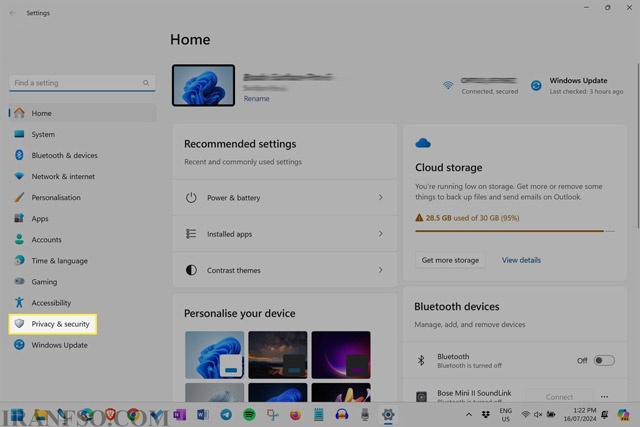Viewport: 640px width, 427px height.
Task: Open the Windows Start menu
Action: tap(17, 415)
